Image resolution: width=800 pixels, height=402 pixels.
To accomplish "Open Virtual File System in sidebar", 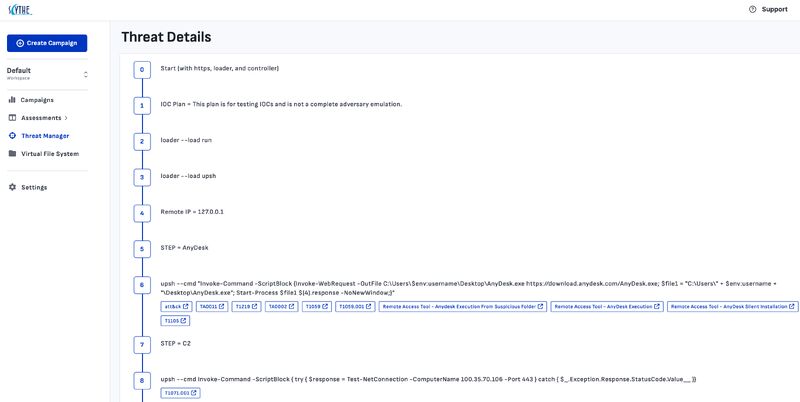I will pyautogui.click(x=49, y=154).
